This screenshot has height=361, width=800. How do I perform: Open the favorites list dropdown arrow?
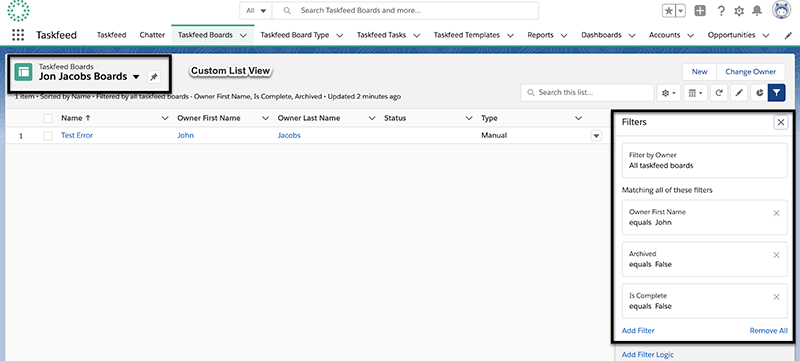(x=681, y=11)
